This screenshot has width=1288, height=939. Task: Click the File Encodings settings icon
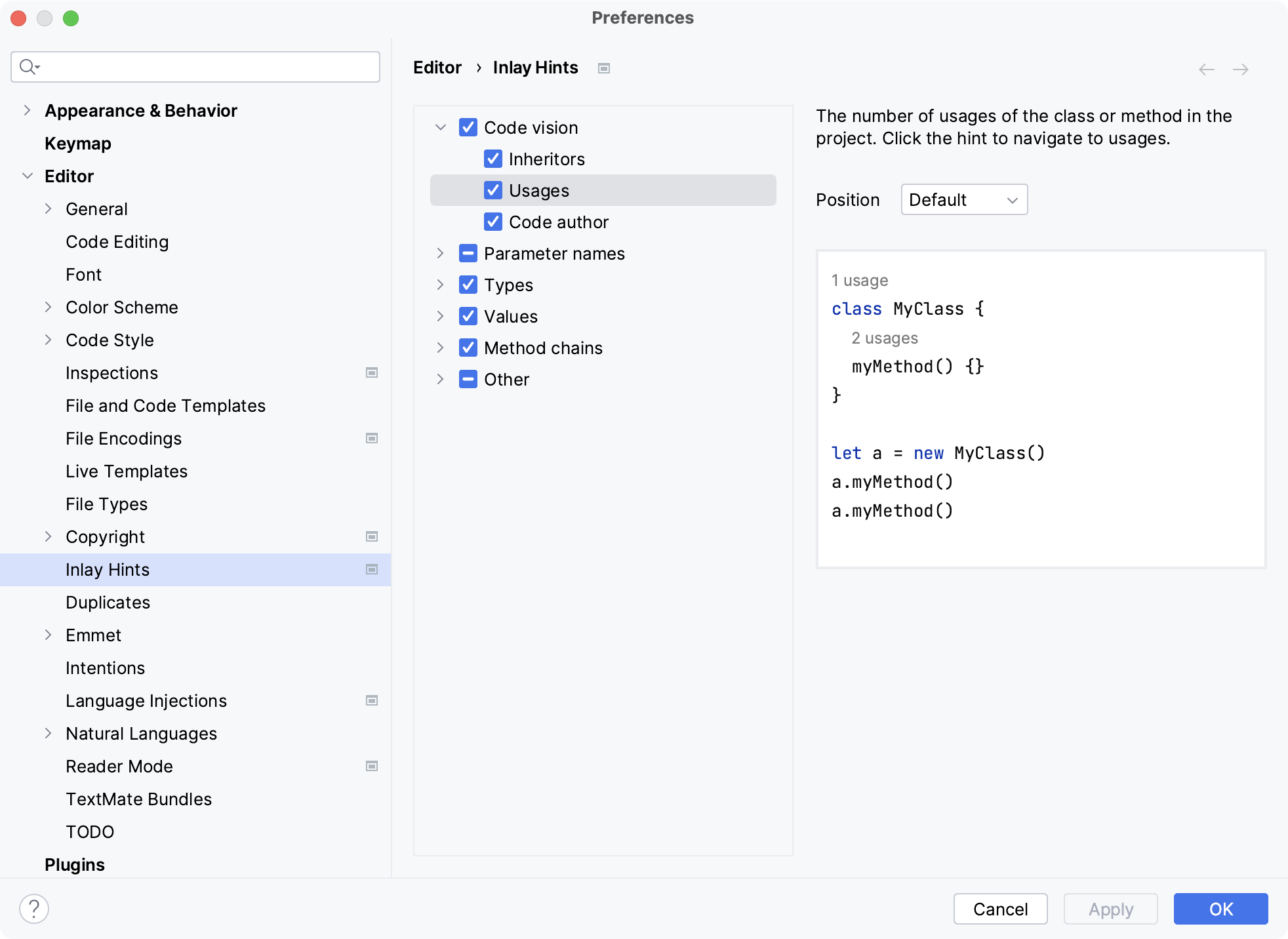click(x=371, y=438)
